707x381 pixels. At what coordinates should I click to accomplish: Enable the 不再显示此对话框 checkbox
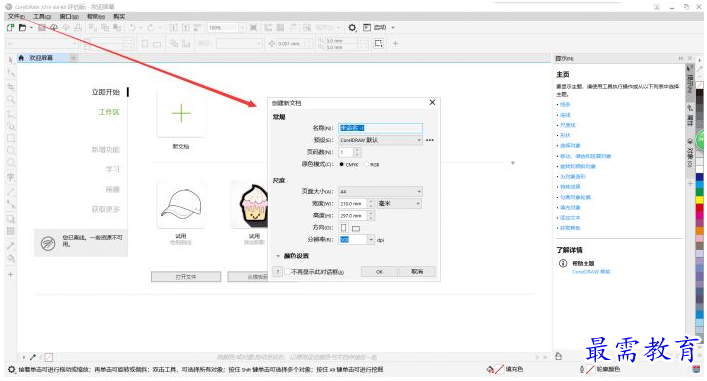[x=288, y=272]
